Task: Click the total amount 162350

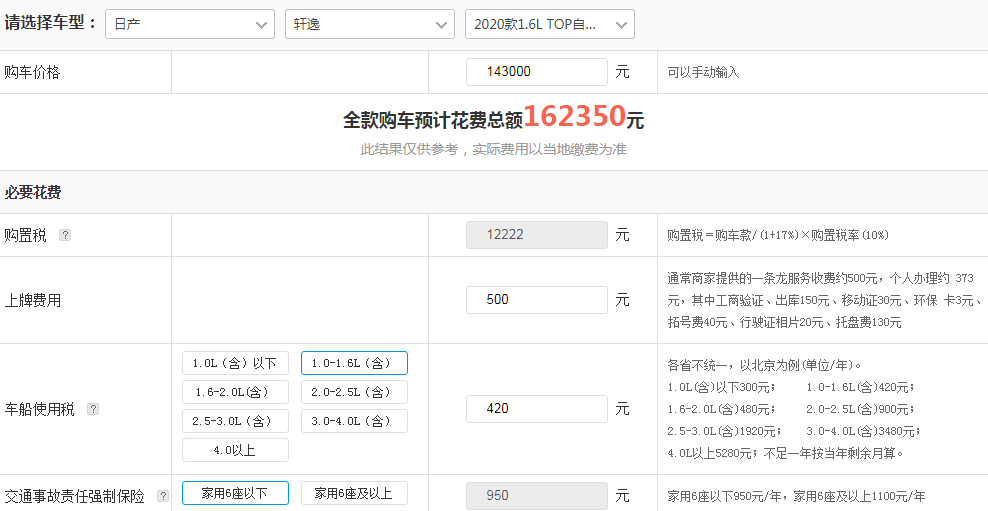Action: click(575, 117)
